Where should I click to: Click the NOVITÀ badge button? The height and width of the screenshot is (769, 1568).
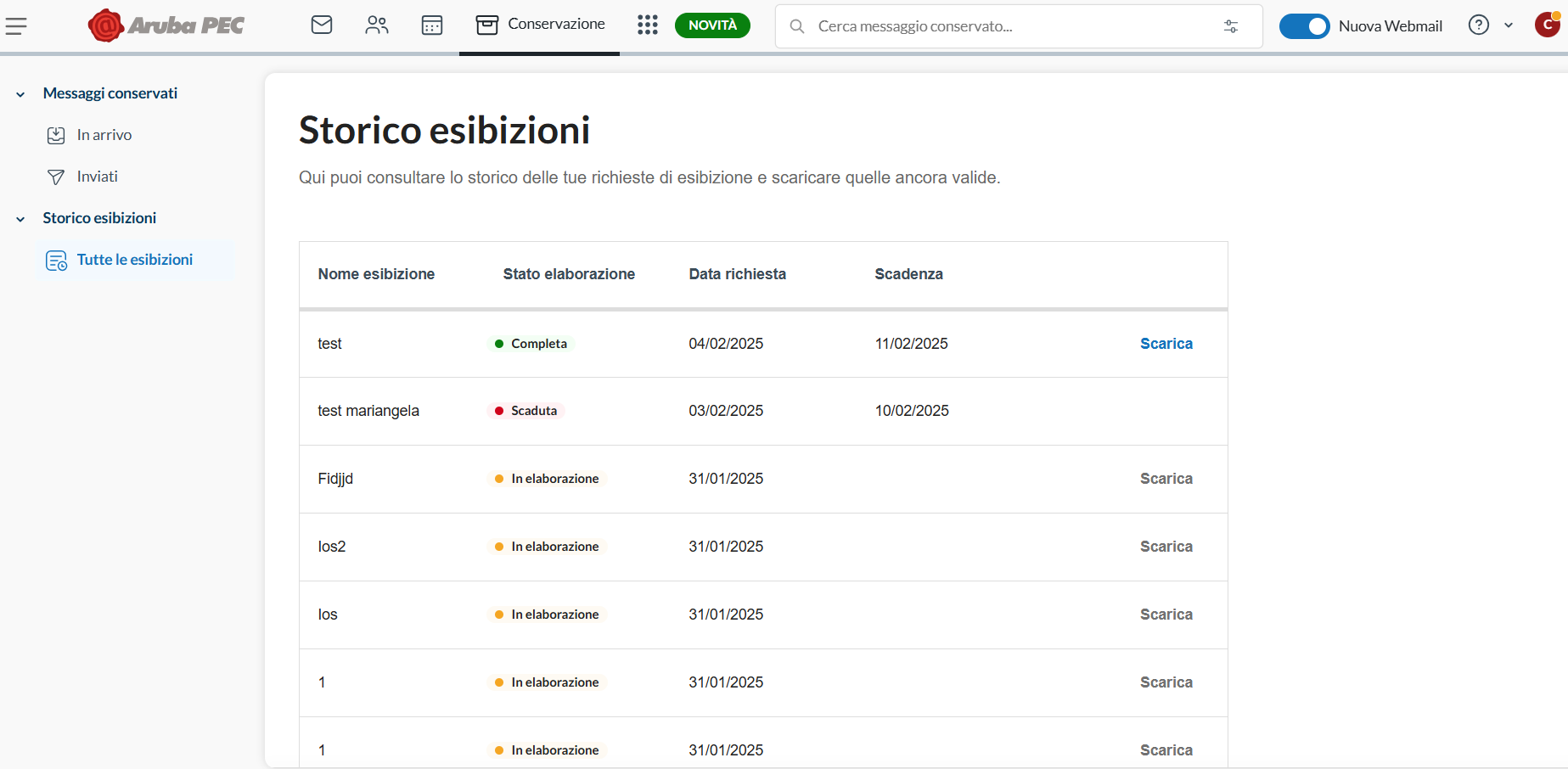(712, 25)
